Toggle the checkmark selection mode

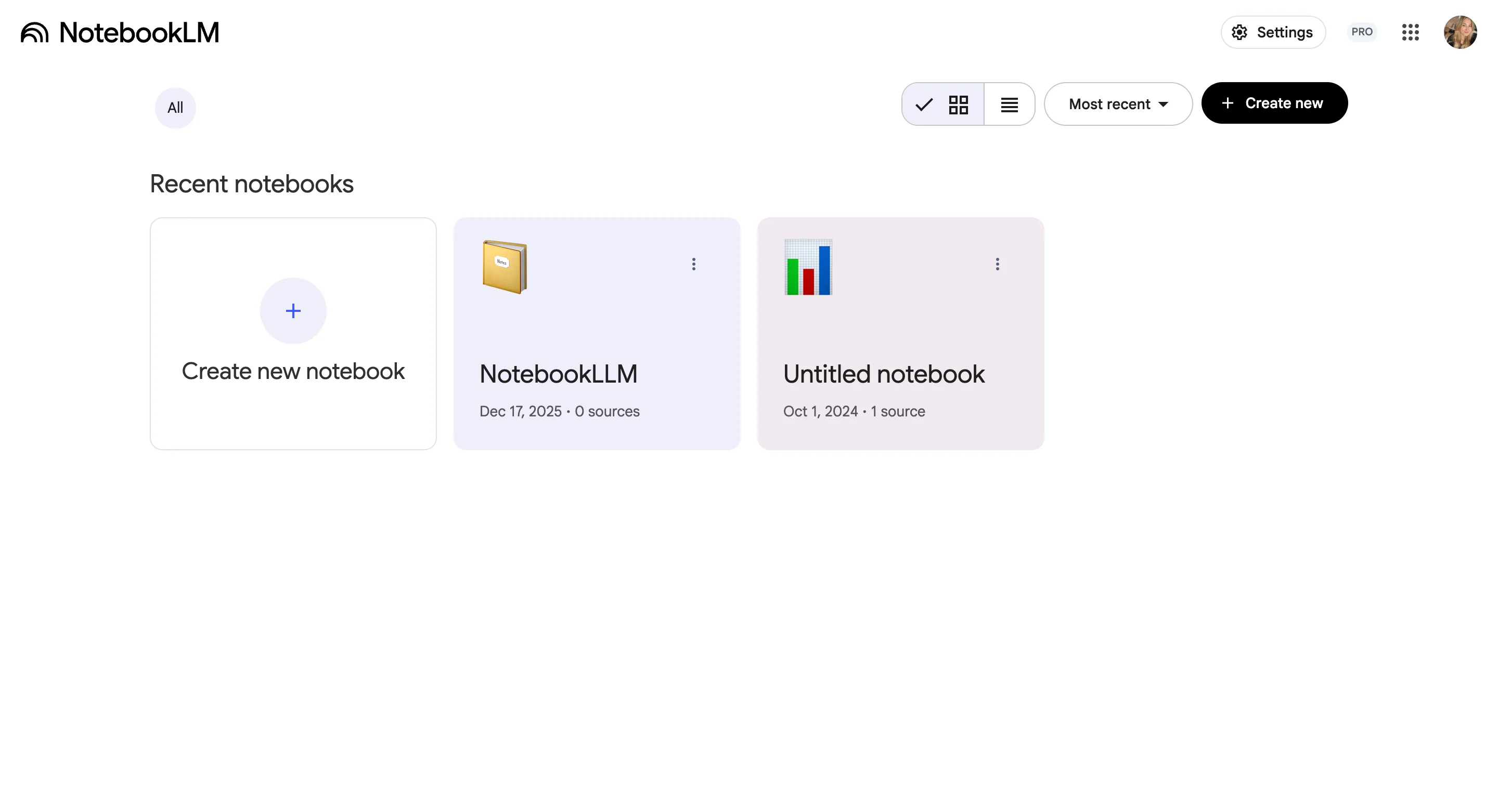click(x=924, y=104)
